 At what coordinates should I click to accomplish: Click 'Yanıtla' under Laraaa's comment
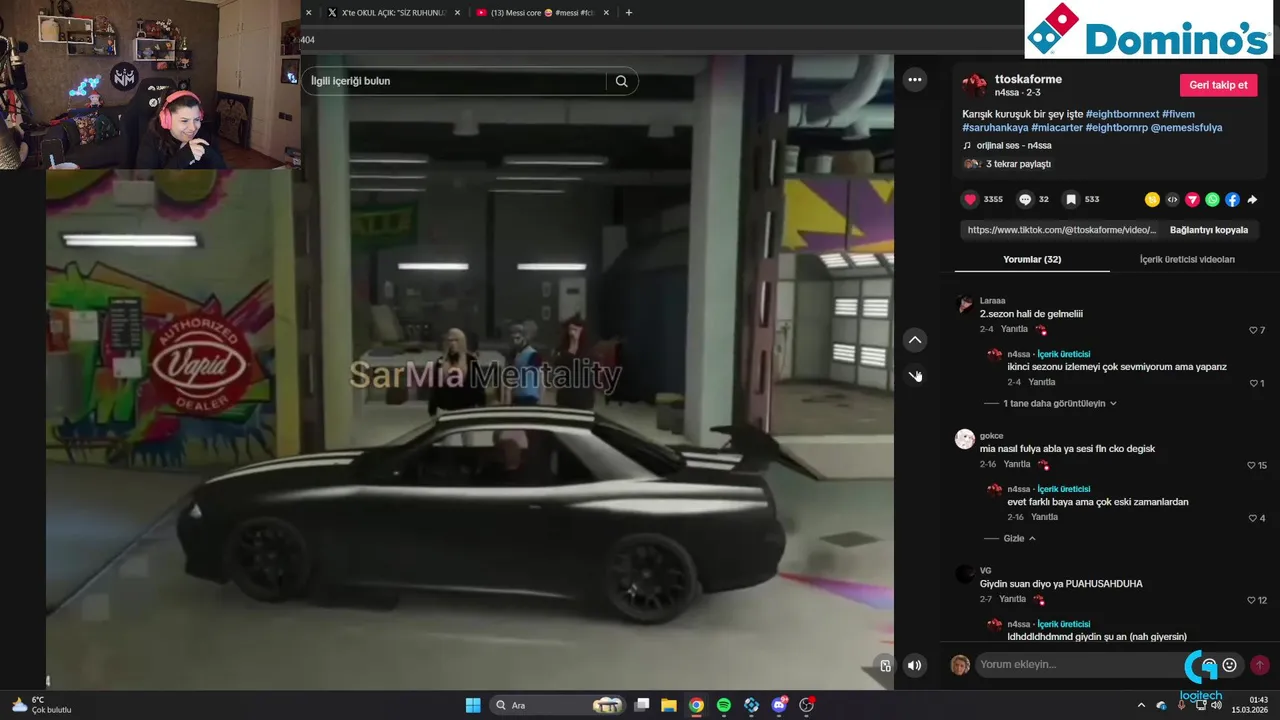click(1014, 329)
